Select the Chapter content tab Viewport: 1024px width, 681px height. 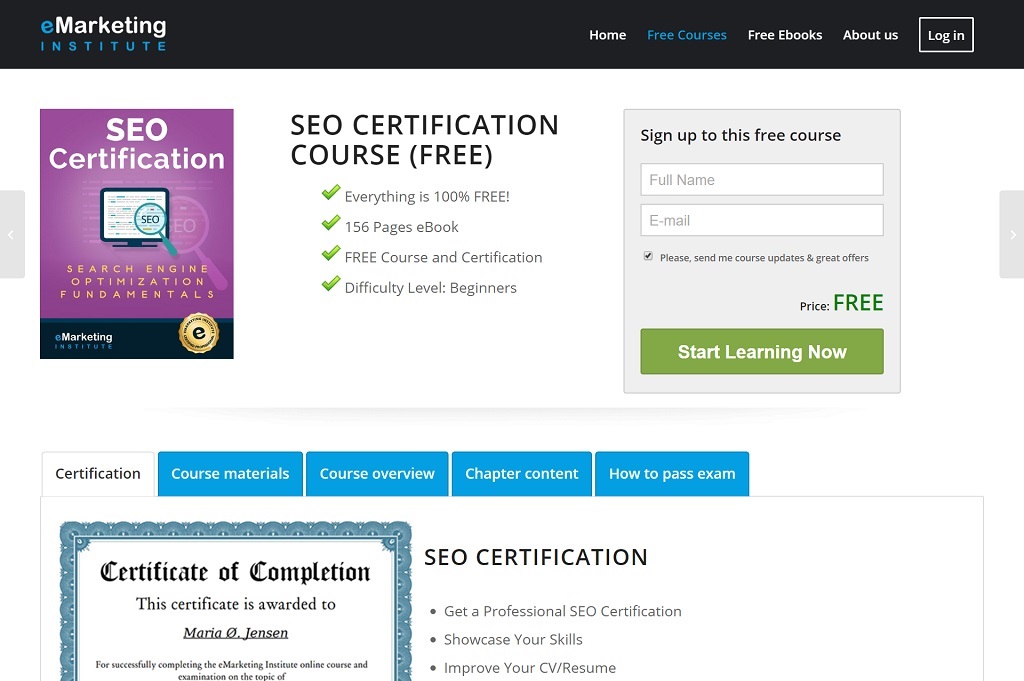click(521, 473)
